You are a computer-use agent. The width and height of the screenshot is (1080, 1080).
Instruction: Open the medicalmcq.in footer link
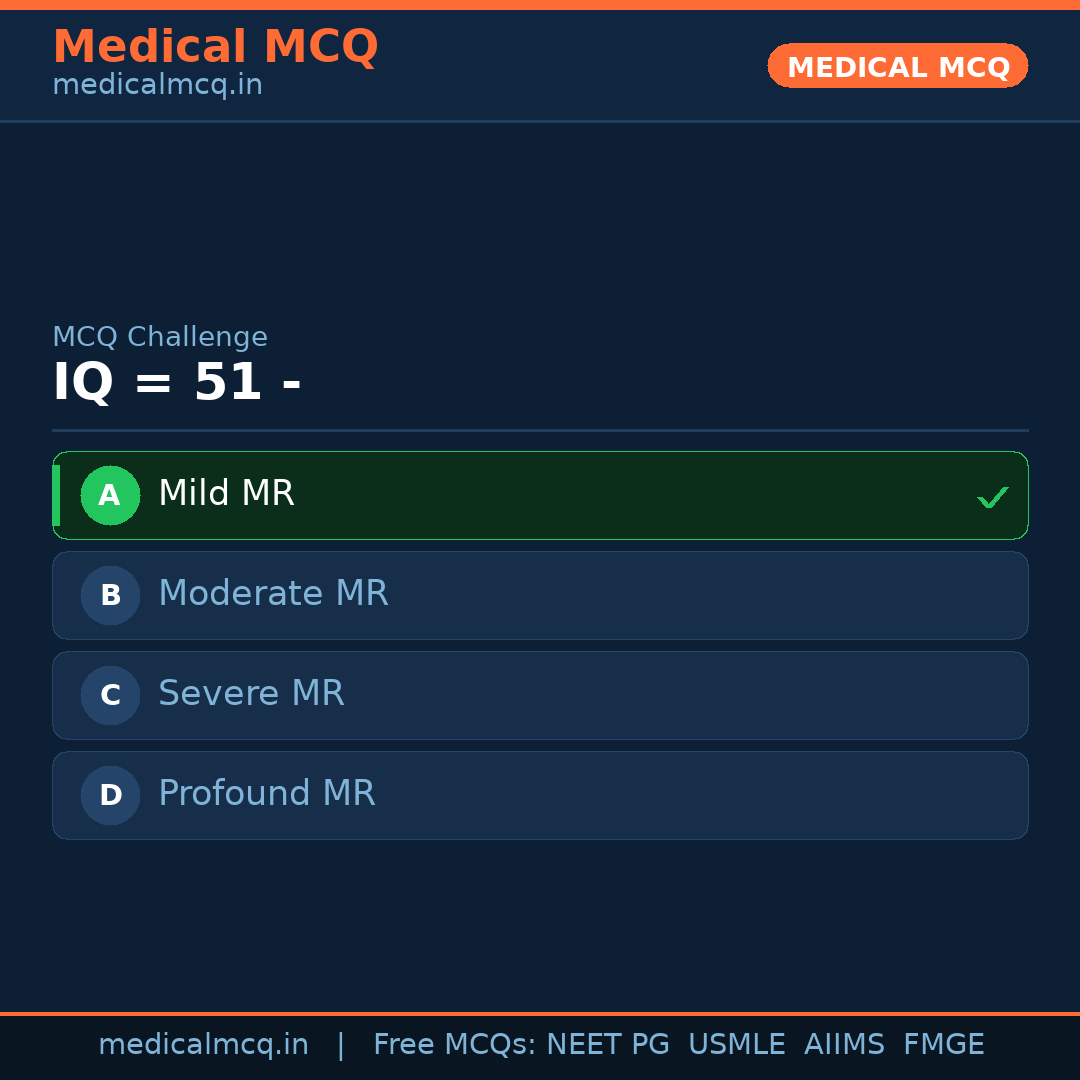204,1044
